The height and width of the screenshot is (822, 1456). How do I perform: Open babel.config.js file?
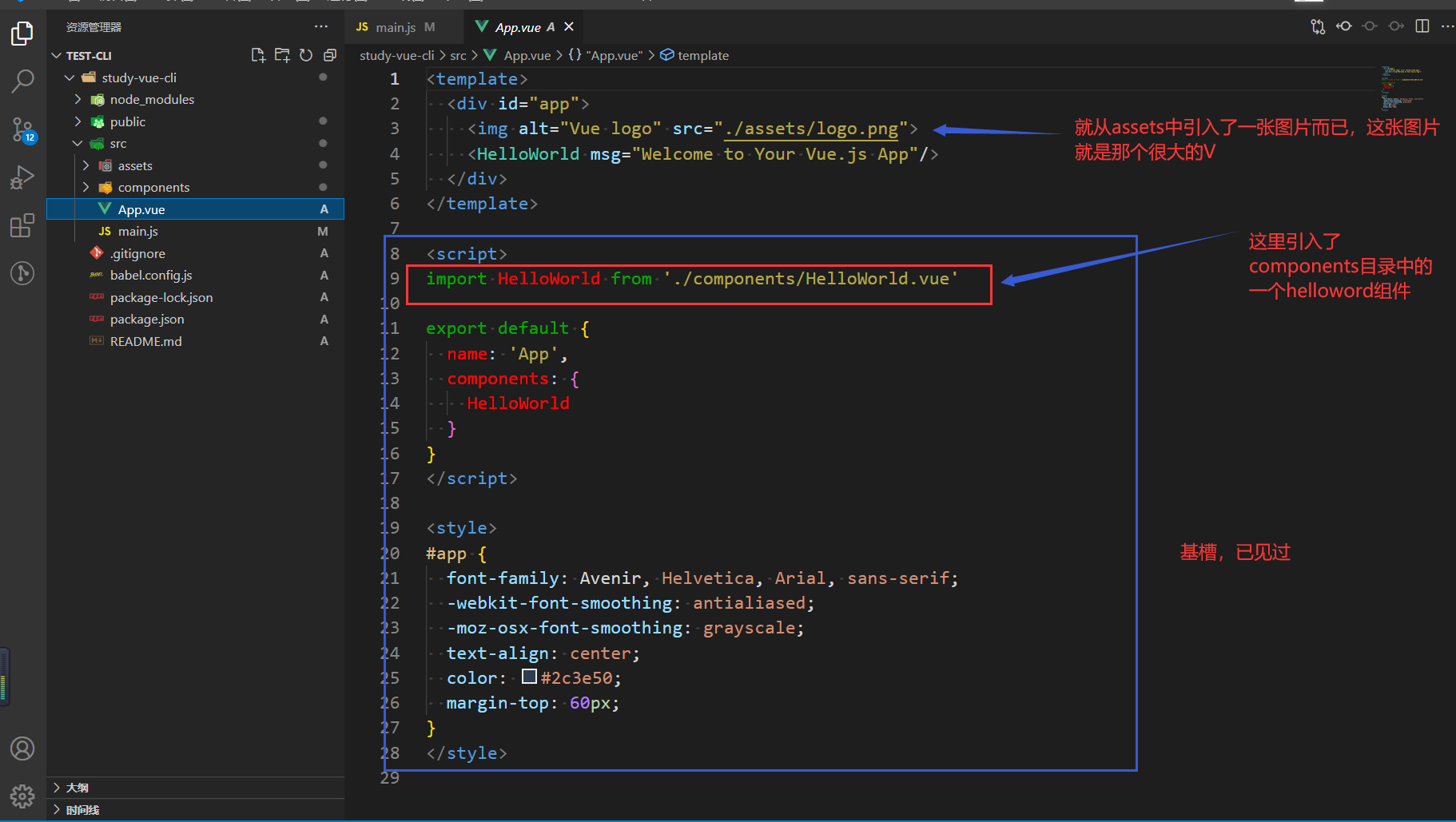(x=196, y=275)
